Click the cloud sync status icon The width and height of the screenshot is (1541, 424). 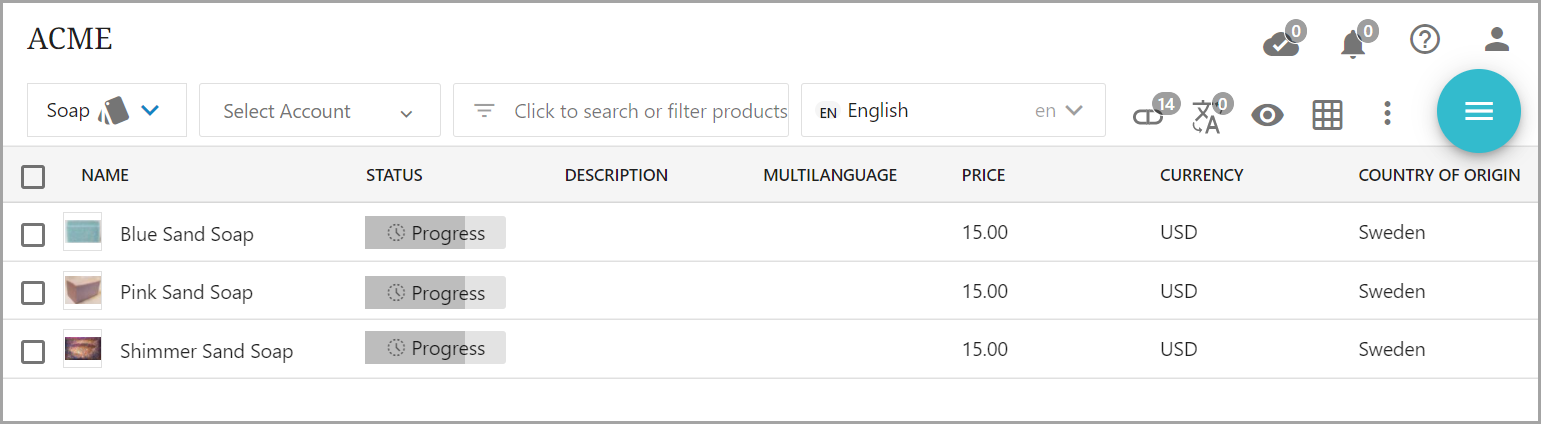(x=1281, y=43)
